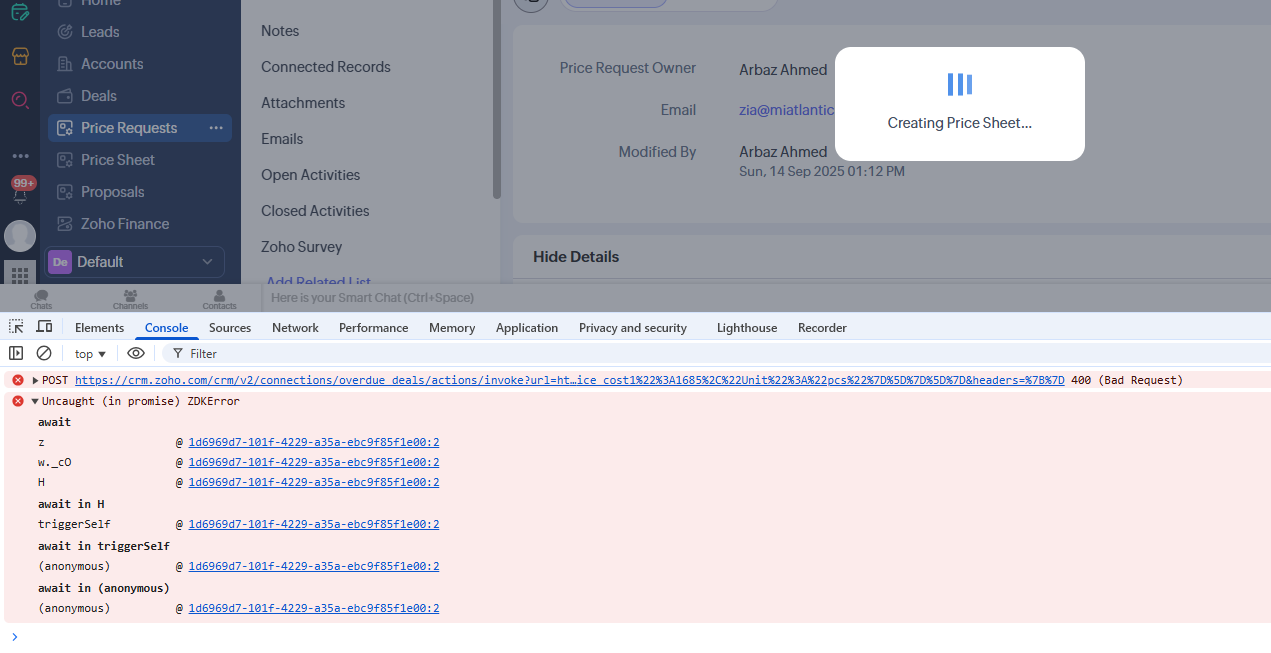Click the zia@miatlantic email link

pyautogui.click(x=787, y=110)
